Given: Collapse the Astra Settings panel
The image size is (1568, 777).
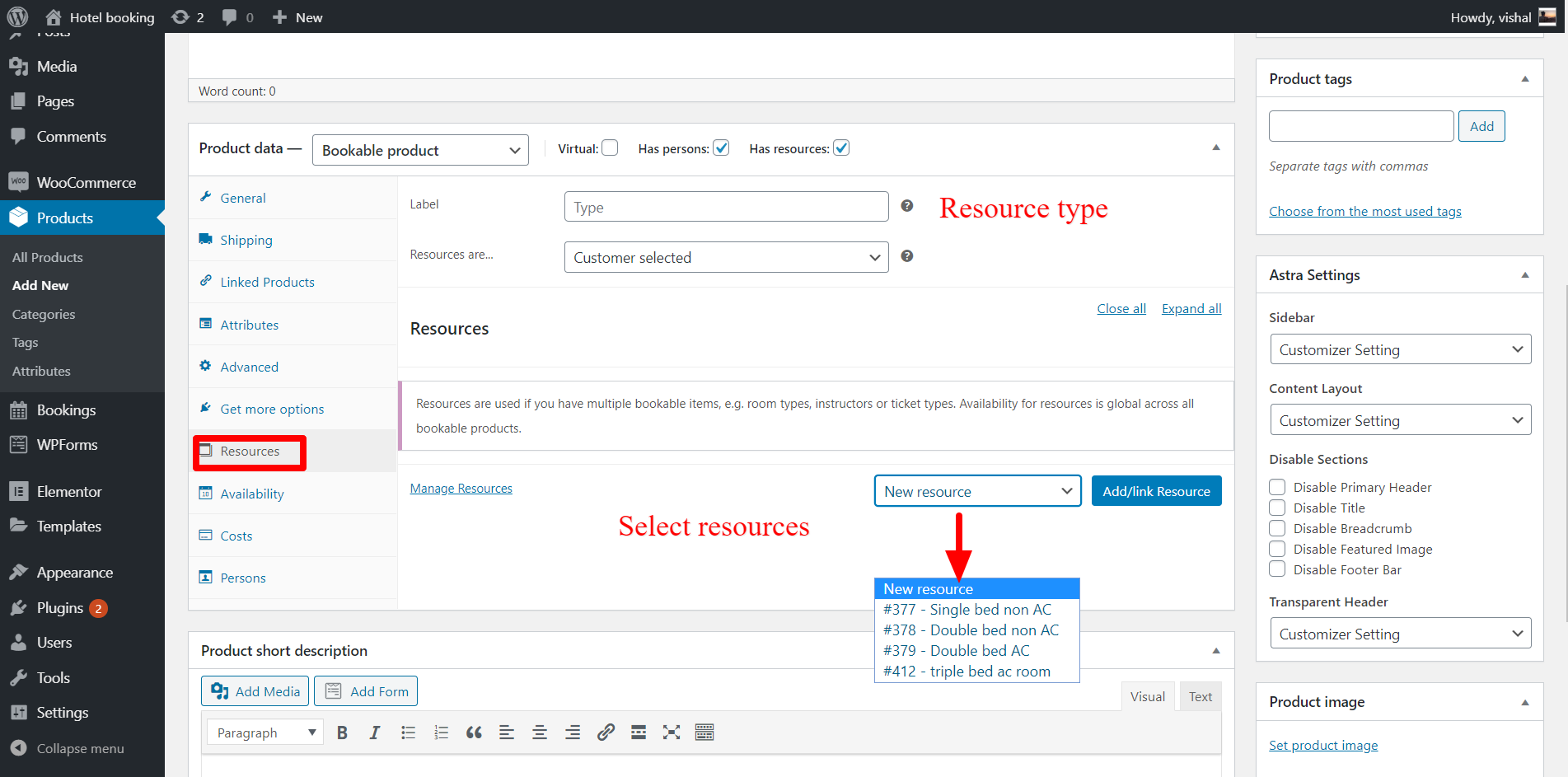Looking at the screenshot, I should [x=1525, y=275].
